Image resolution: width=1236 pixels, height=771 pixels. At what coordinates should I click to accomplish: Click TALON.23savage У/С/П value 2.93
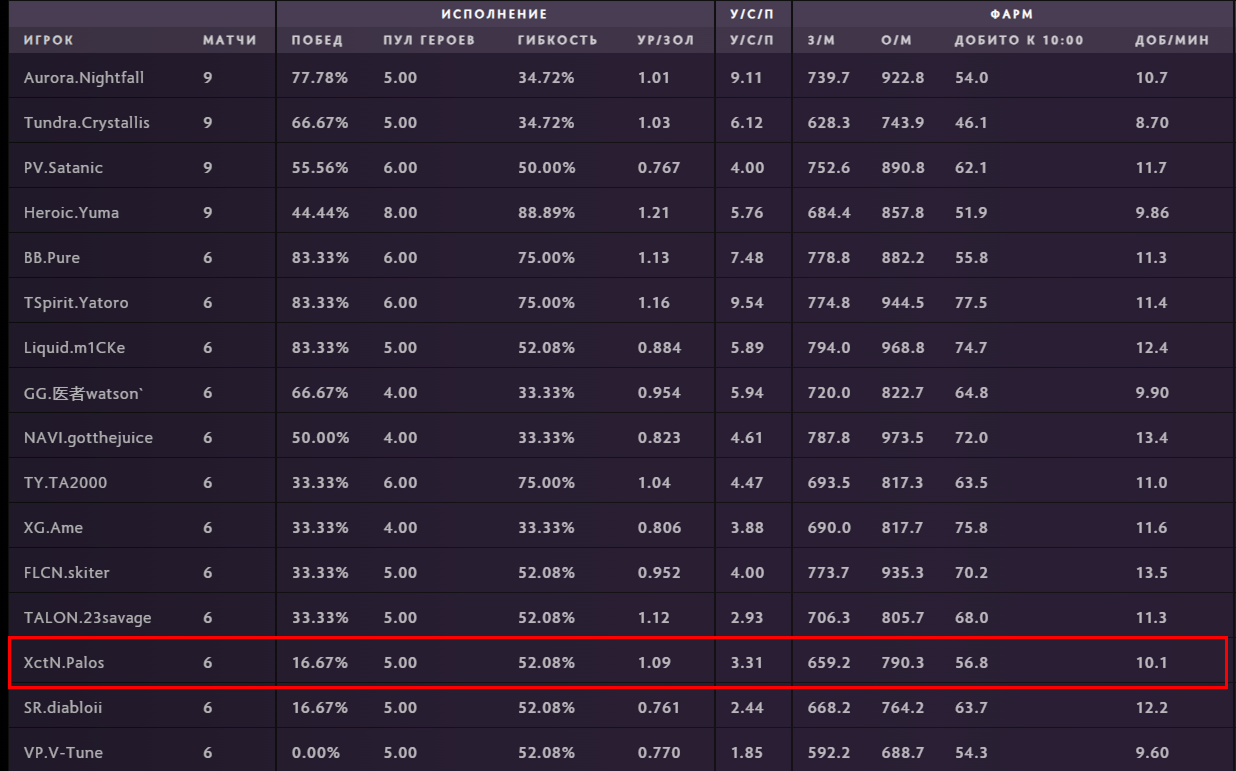click(x=747, y=617)
